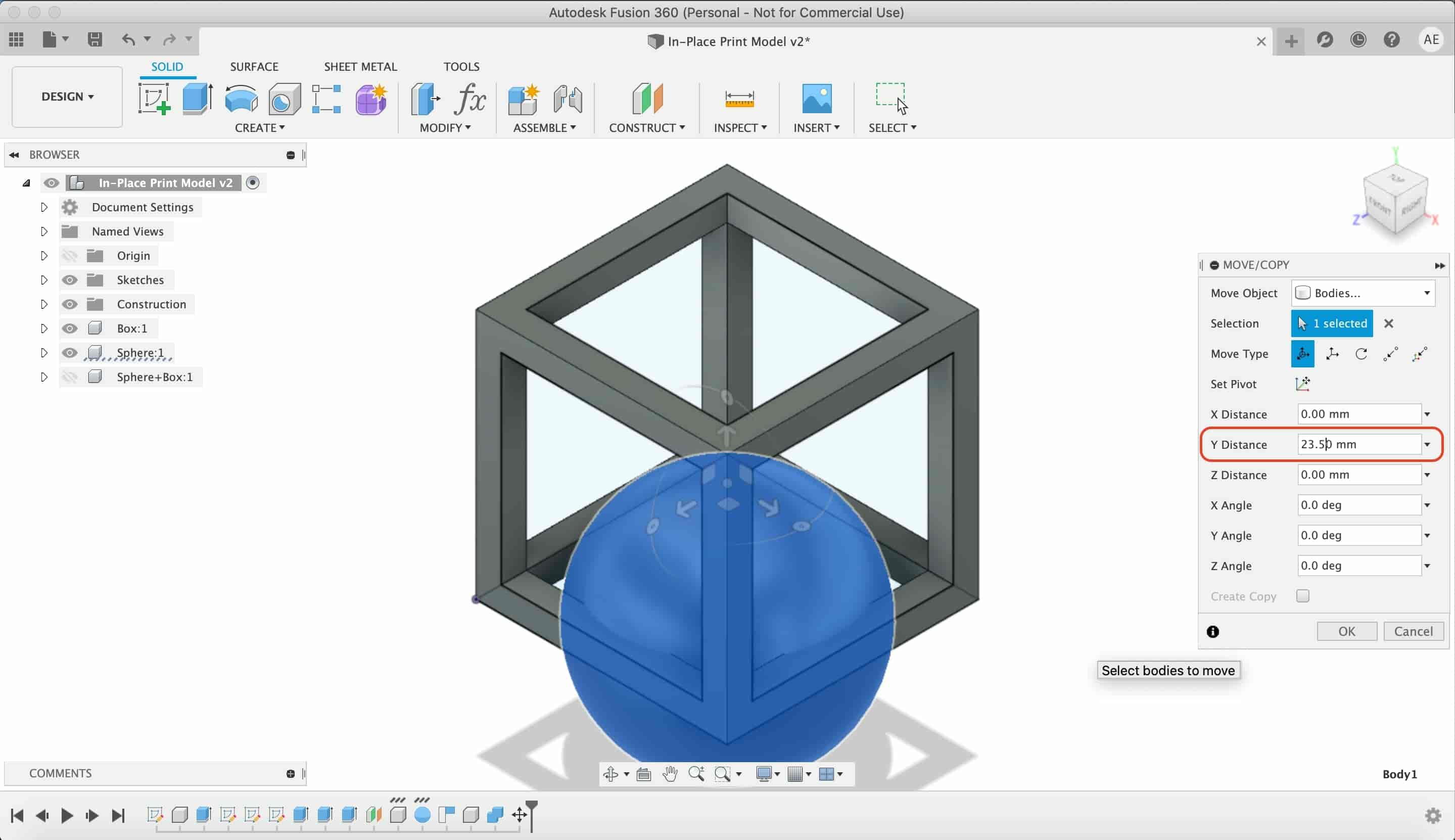The height and width of the screenshot is (840, 1455).
Task: Activate root component radio button
Action: click(253, 183)
